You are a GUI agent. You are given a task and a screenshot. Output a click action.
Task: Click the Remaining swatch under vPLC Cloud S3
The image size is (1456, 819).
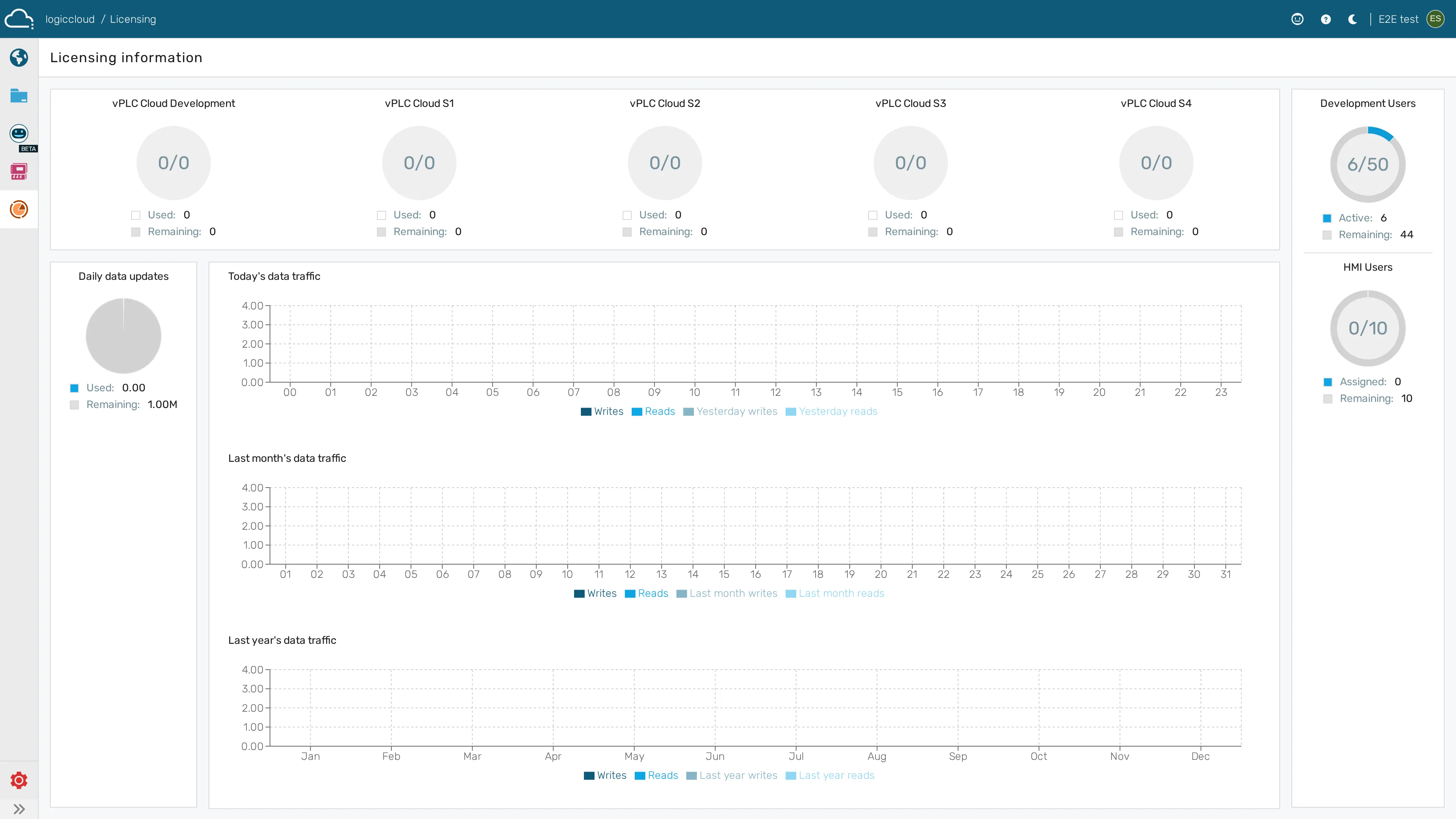coord(873,232)
